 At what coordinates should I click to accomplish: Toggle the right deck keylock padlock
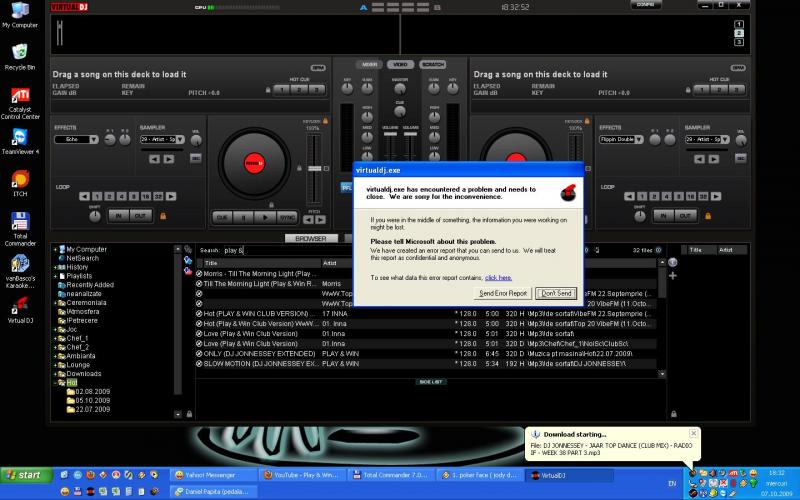coord(587,121)
